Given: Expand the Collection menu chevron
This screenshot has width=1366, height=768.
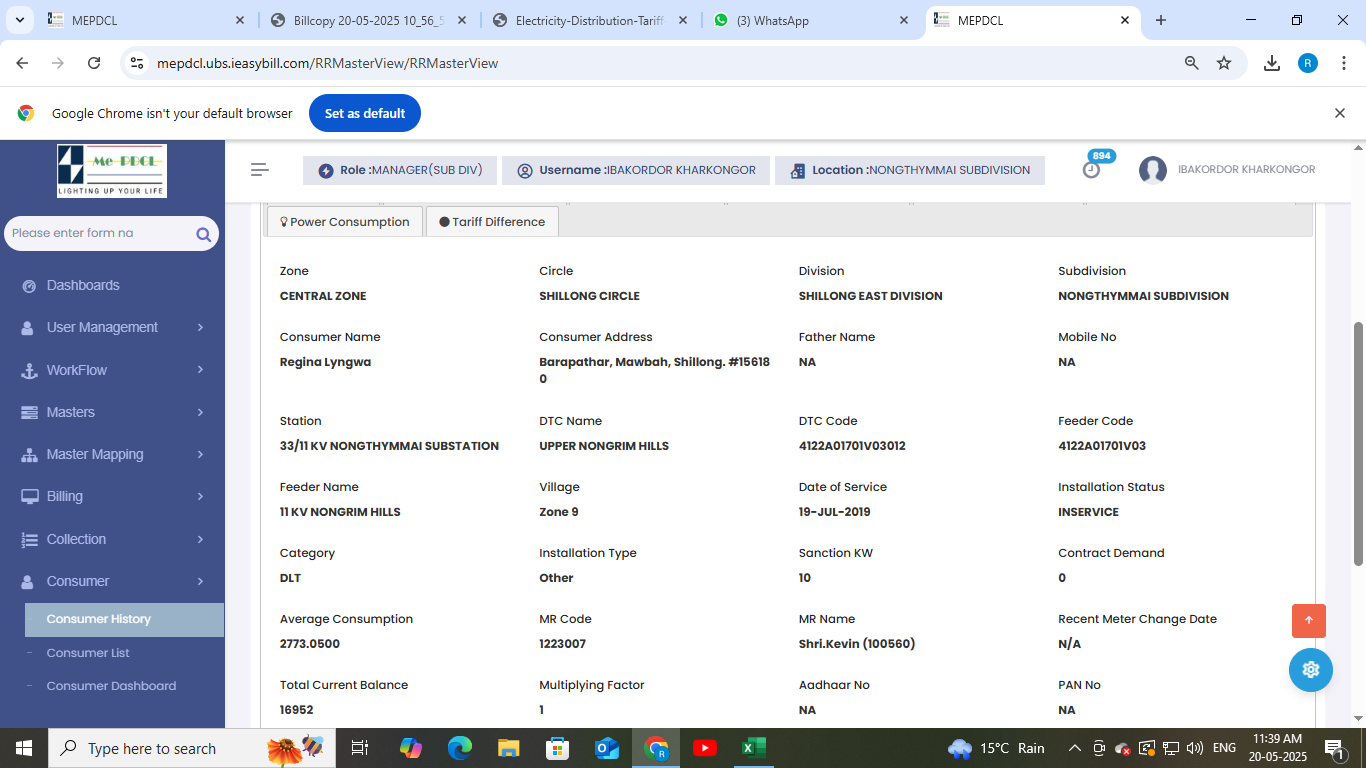Looking at the screenshot, I should (200, 539).
